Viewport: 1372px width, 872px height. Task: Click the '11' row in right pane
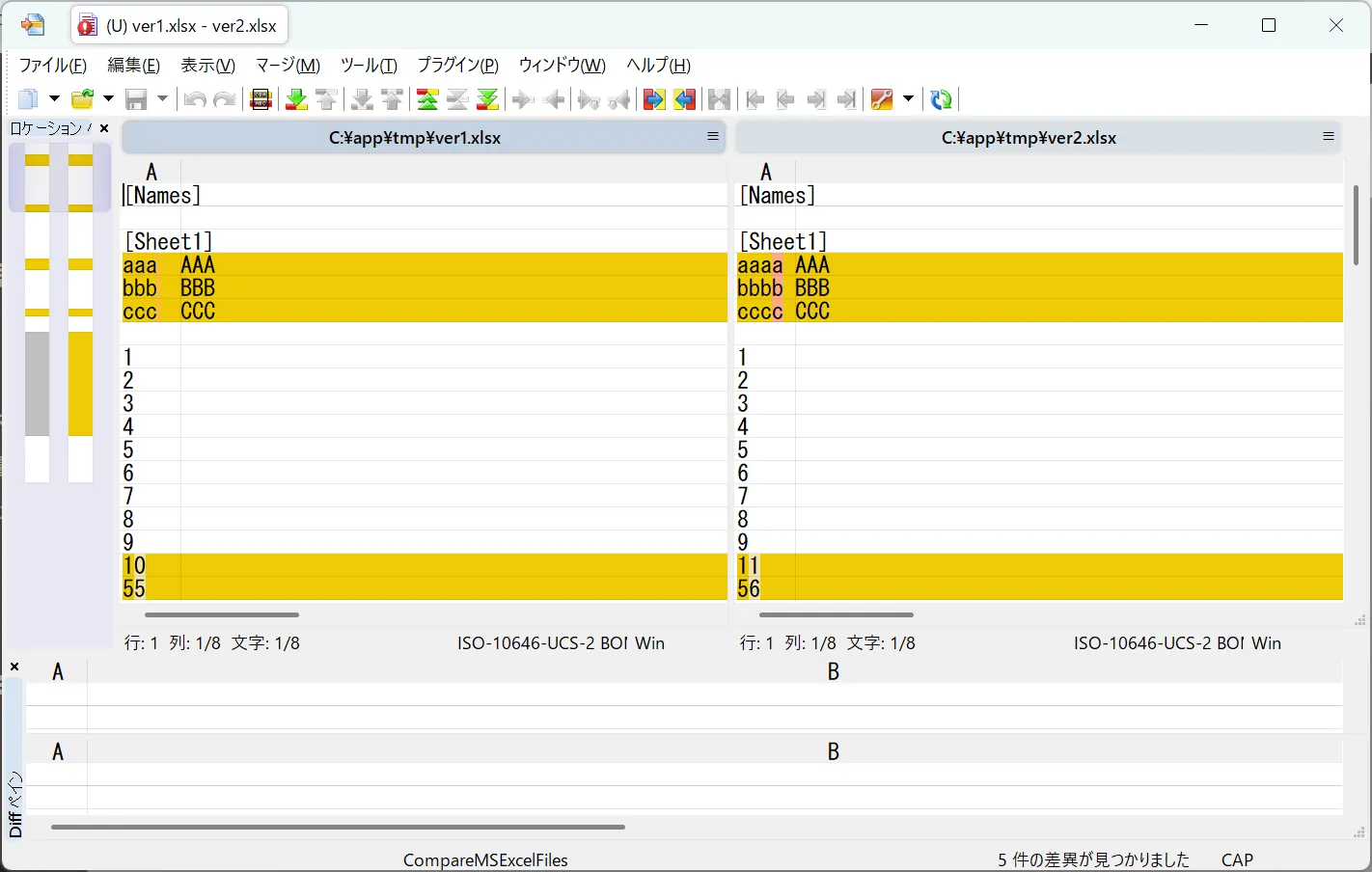(x=1040, y=565)
